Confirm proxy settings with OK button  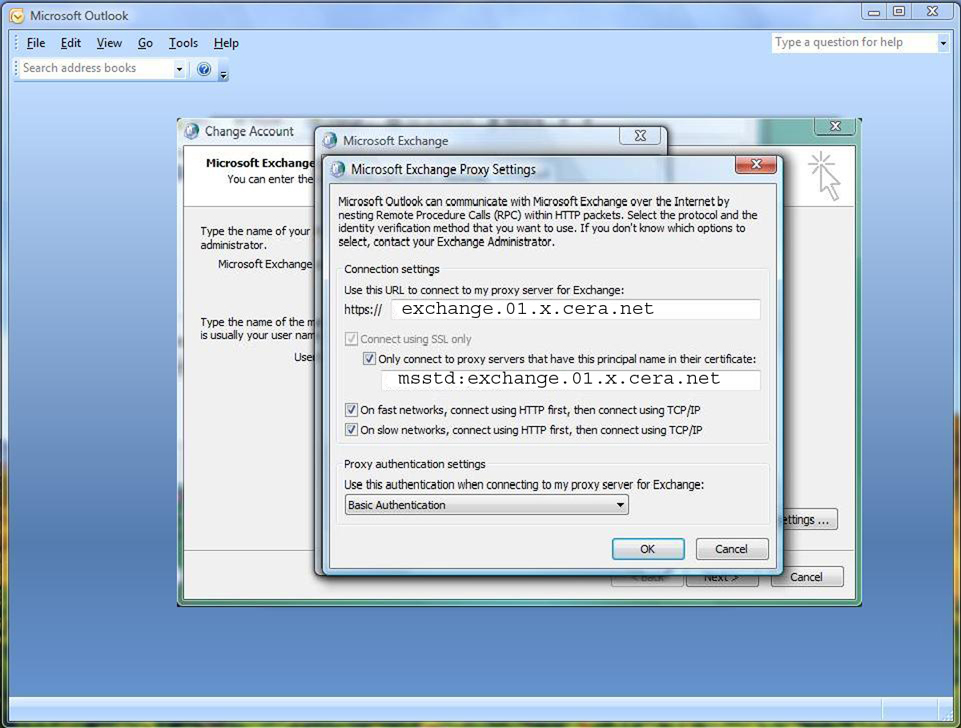[x=648, y=549]
